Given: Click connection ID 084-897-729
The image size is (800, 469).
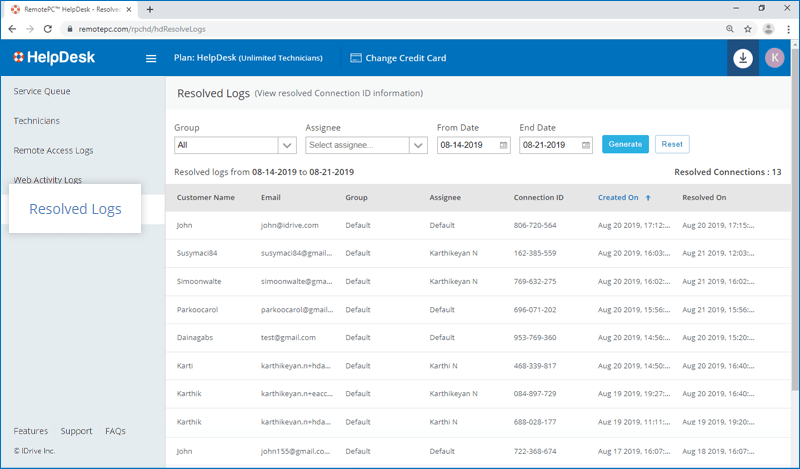Looking at the screenshot, I should click(x=535, y=394).
